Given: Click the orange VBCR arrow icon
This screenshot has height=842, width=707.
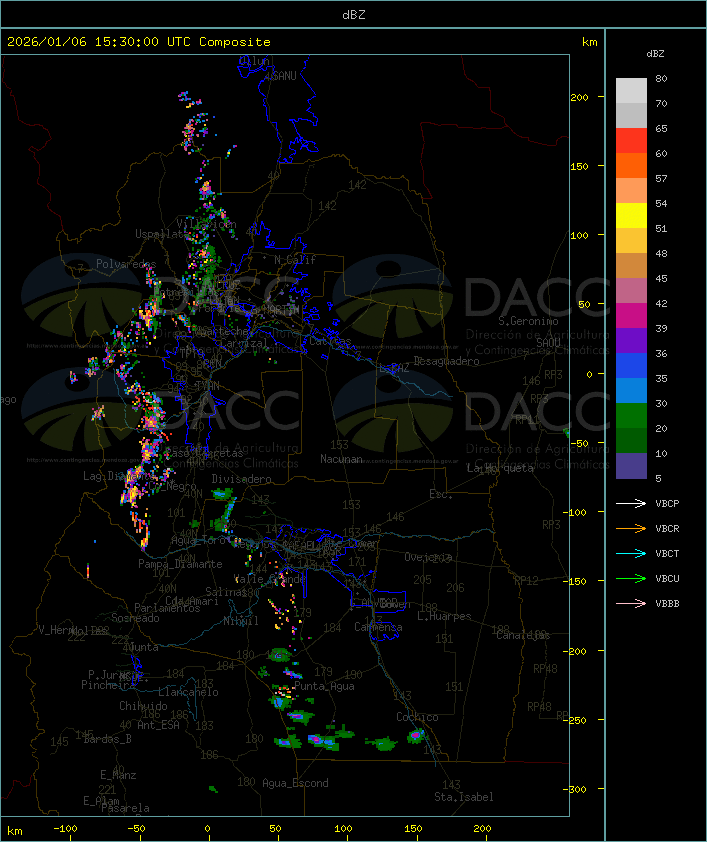Looking at the screenshot, I should click(632, 528).
